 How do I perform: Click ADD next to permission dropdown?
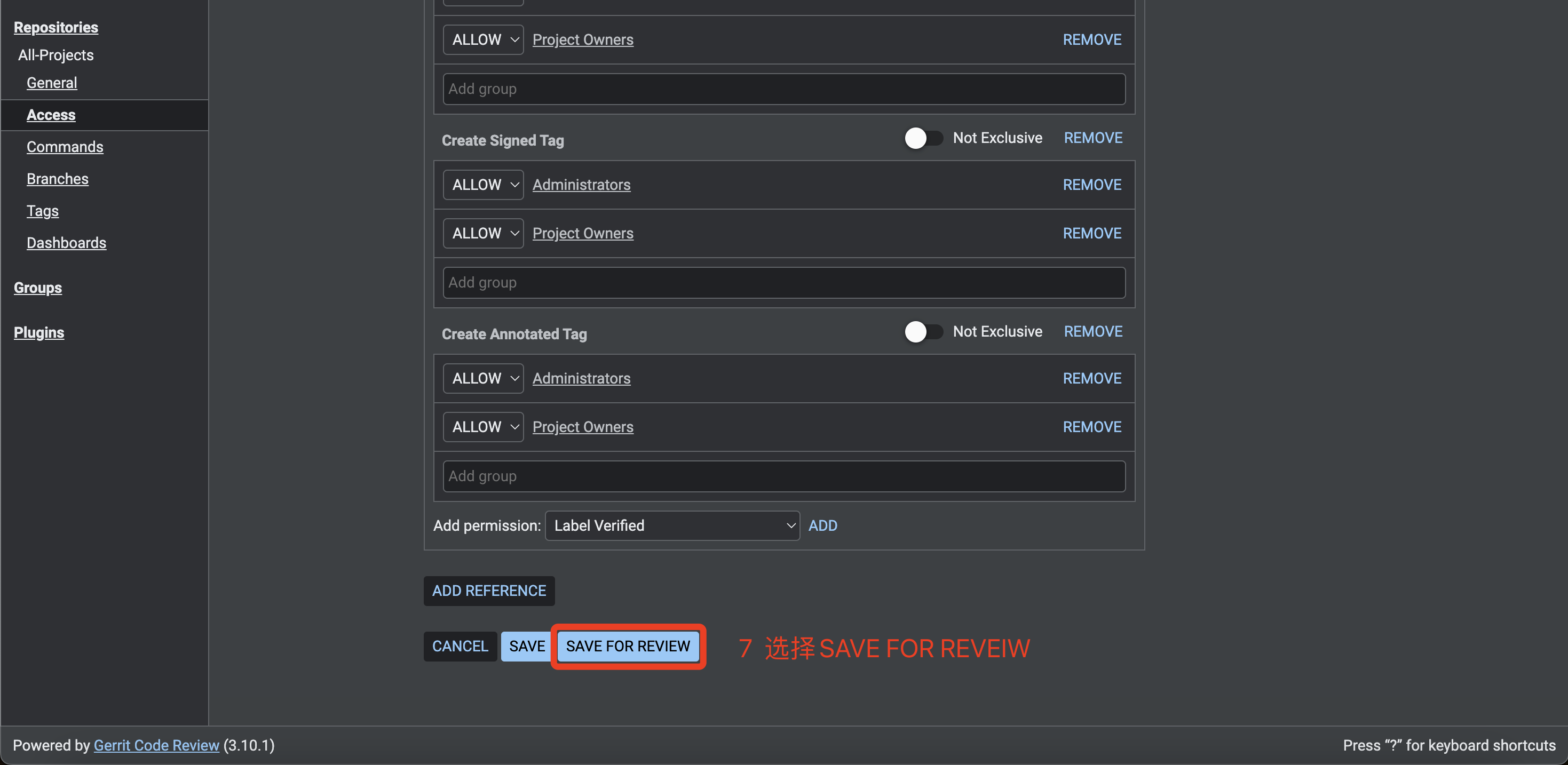pos(822,525)
